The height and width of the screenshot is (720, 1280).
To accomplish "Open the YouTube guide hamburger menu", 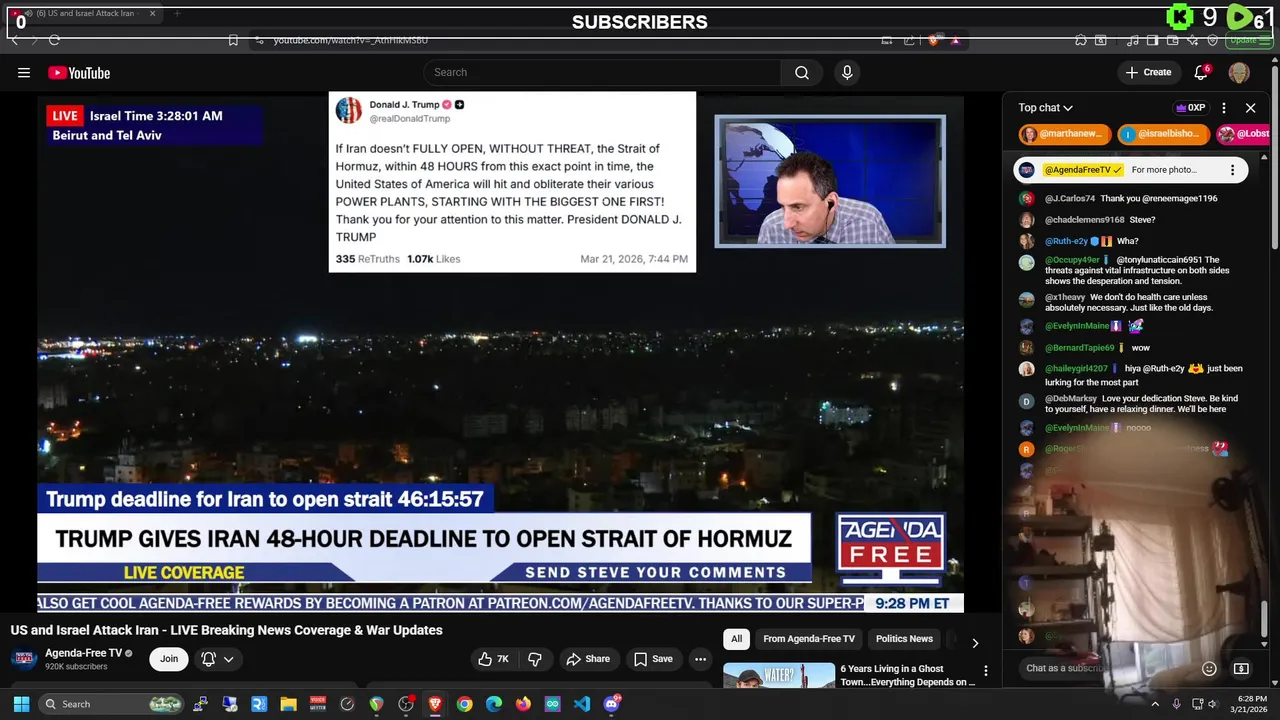I will click(23, 72).
